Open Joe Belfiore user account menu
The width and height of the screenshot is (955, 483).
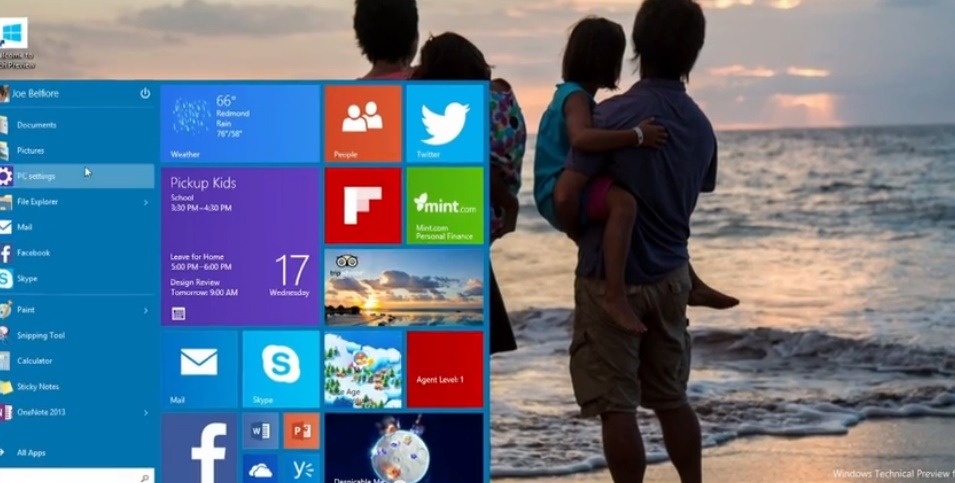pyautogui.click(x=29, y=94)
